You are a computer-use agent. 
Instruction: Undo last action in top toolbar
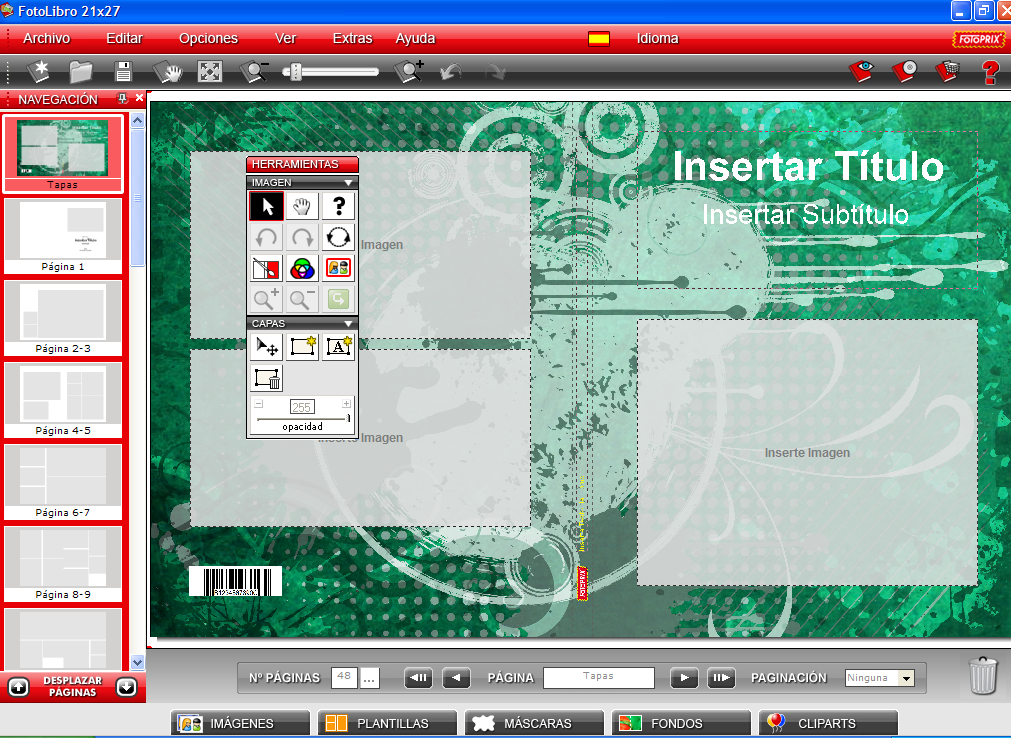click(x=451, y=72)
